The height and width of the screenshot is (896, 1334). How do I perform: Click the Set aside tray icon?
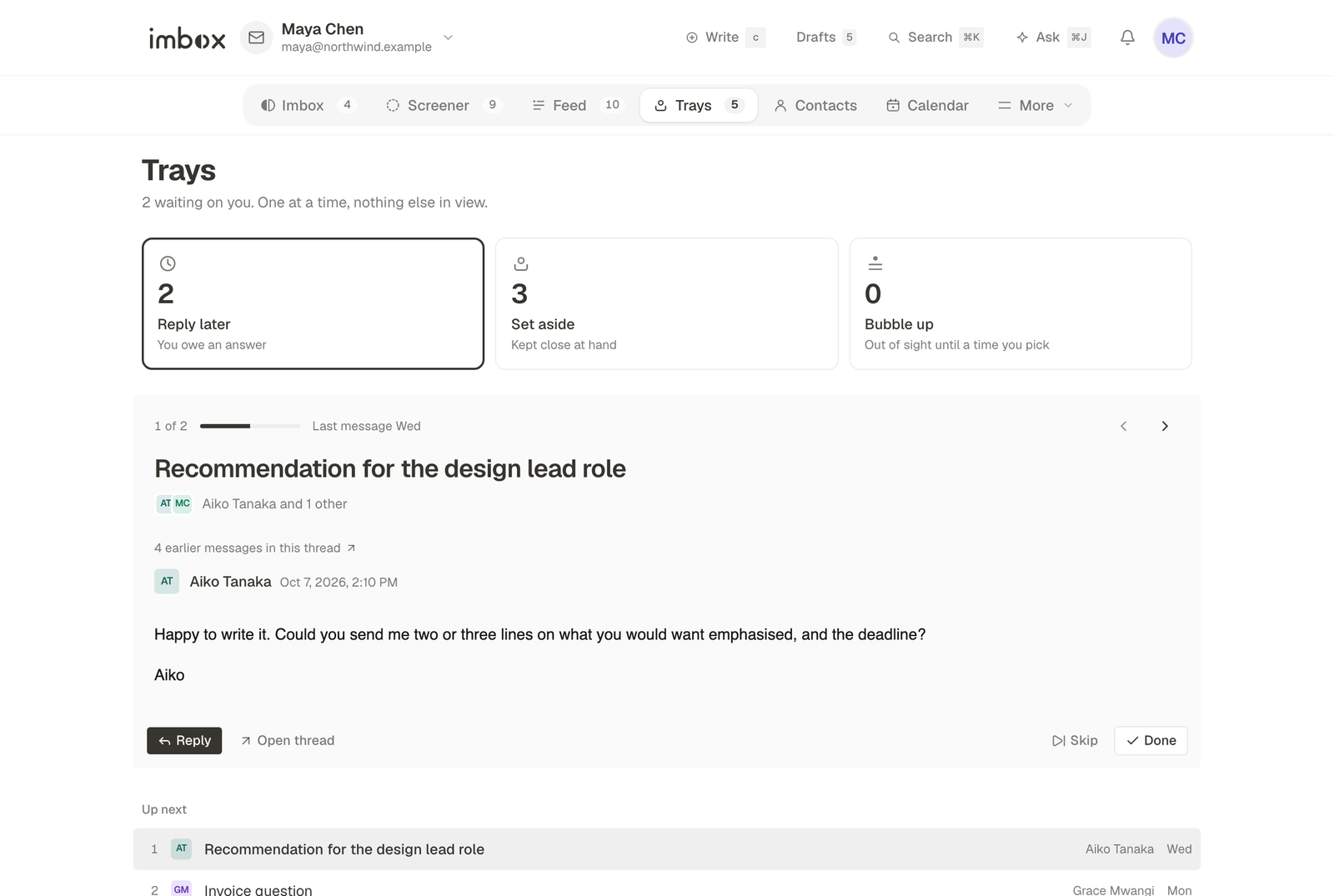click(521, 263)
